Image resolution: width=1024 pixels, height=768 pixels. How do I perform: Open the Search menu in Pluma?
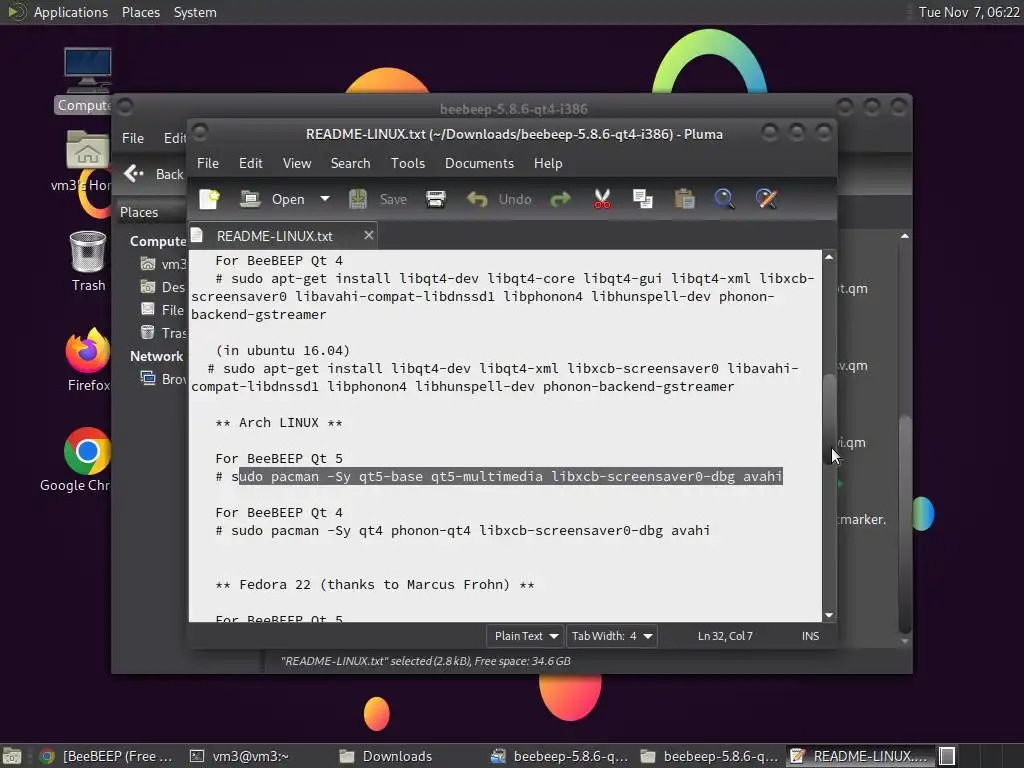[350, 163]
